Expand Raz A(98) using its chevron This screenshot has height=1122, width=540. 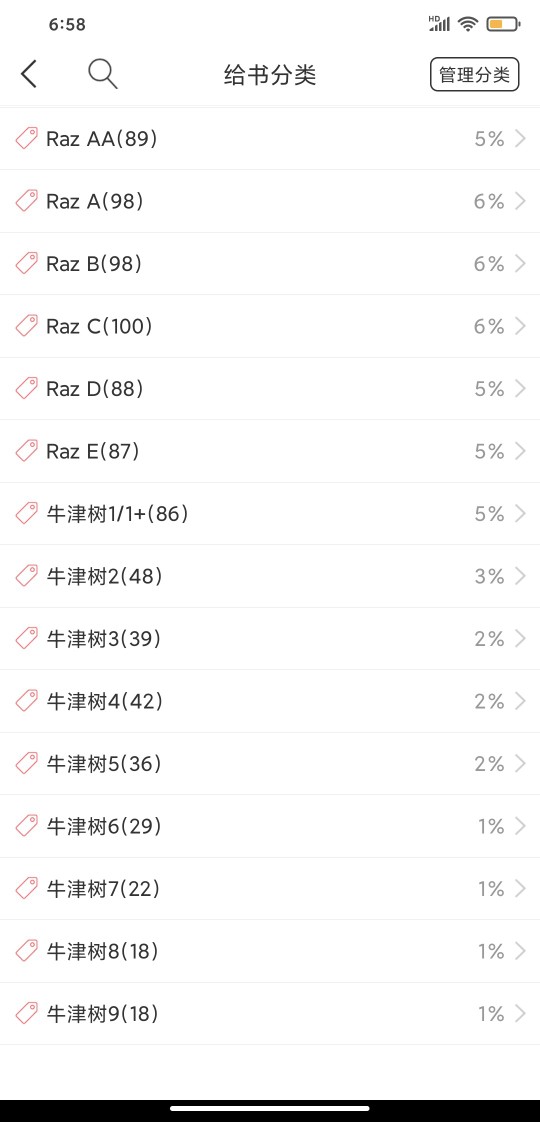tap(520, 201)
